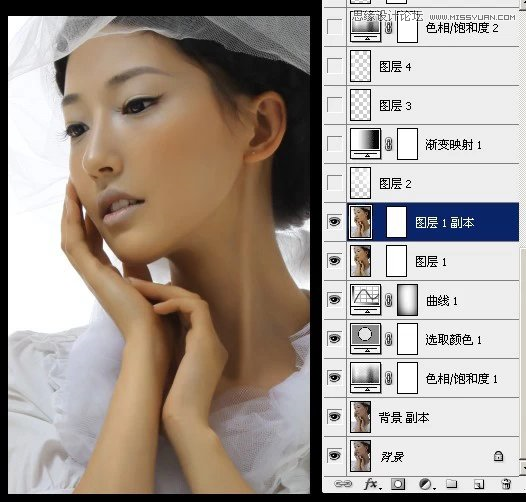Screen dimensions: 526x502
Task: Create a new layer with the footer icon
Action: (479, 484)
